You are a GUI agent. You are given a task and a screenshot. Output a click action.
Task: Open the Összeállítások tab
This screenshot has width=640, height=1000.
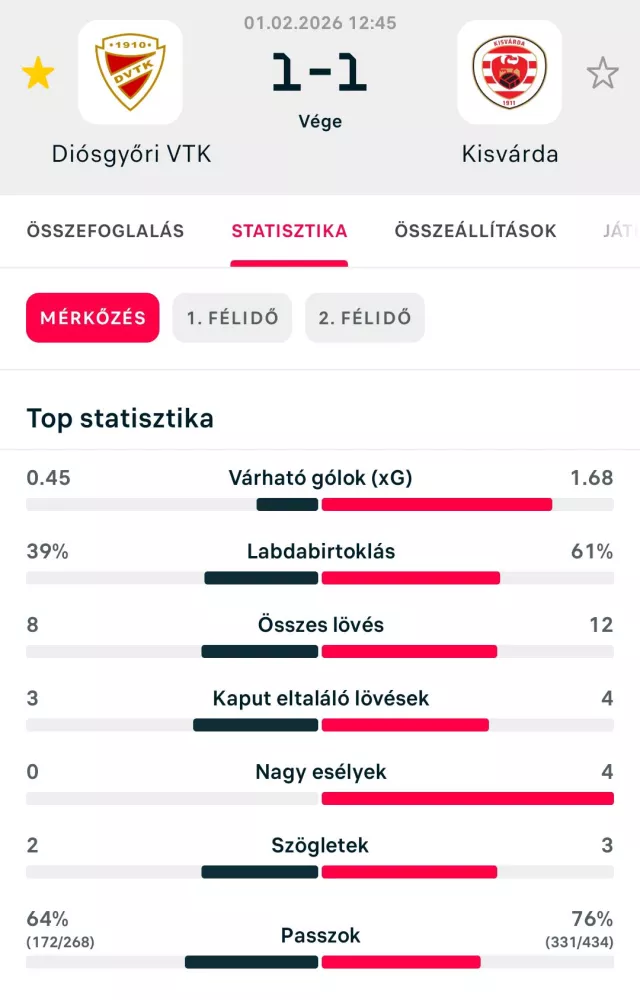pos(475,231)
